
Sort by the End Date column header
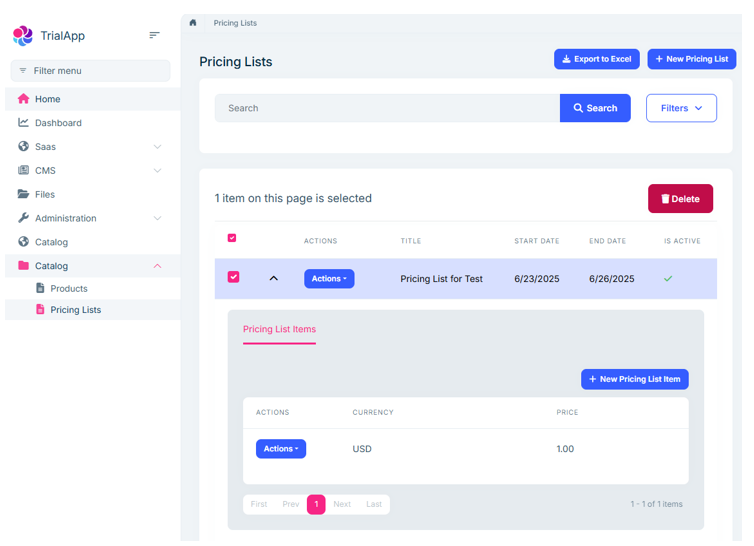607,241
